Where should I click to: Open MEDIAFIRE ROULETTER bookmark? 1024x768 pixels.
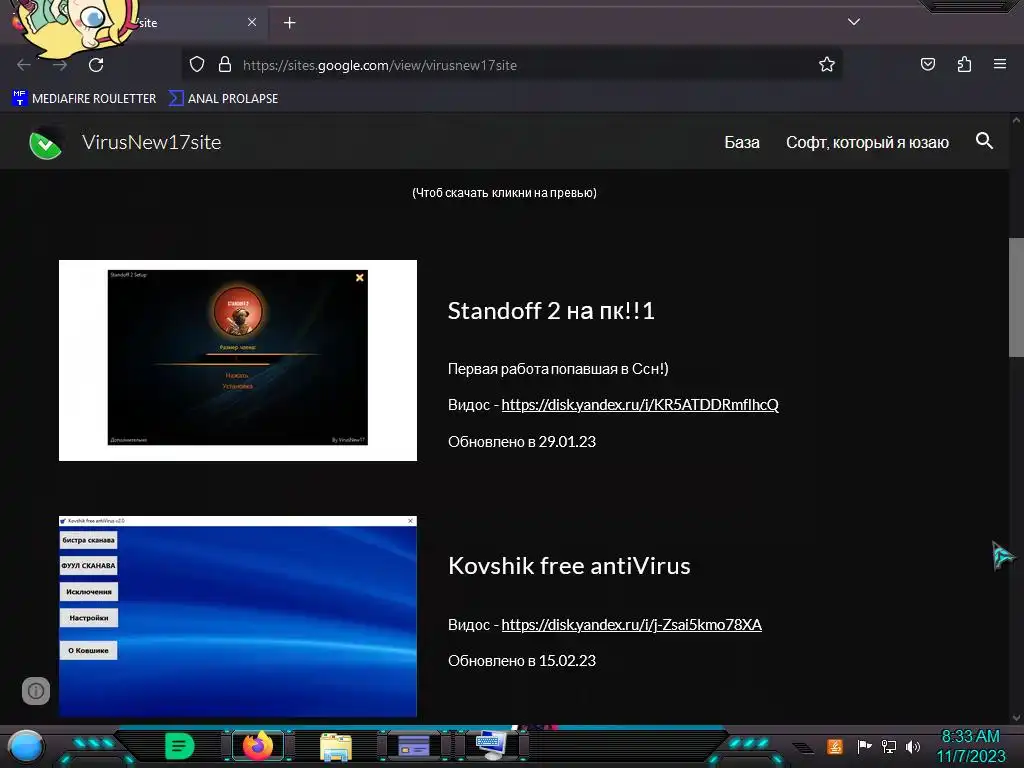click(84, 99)
